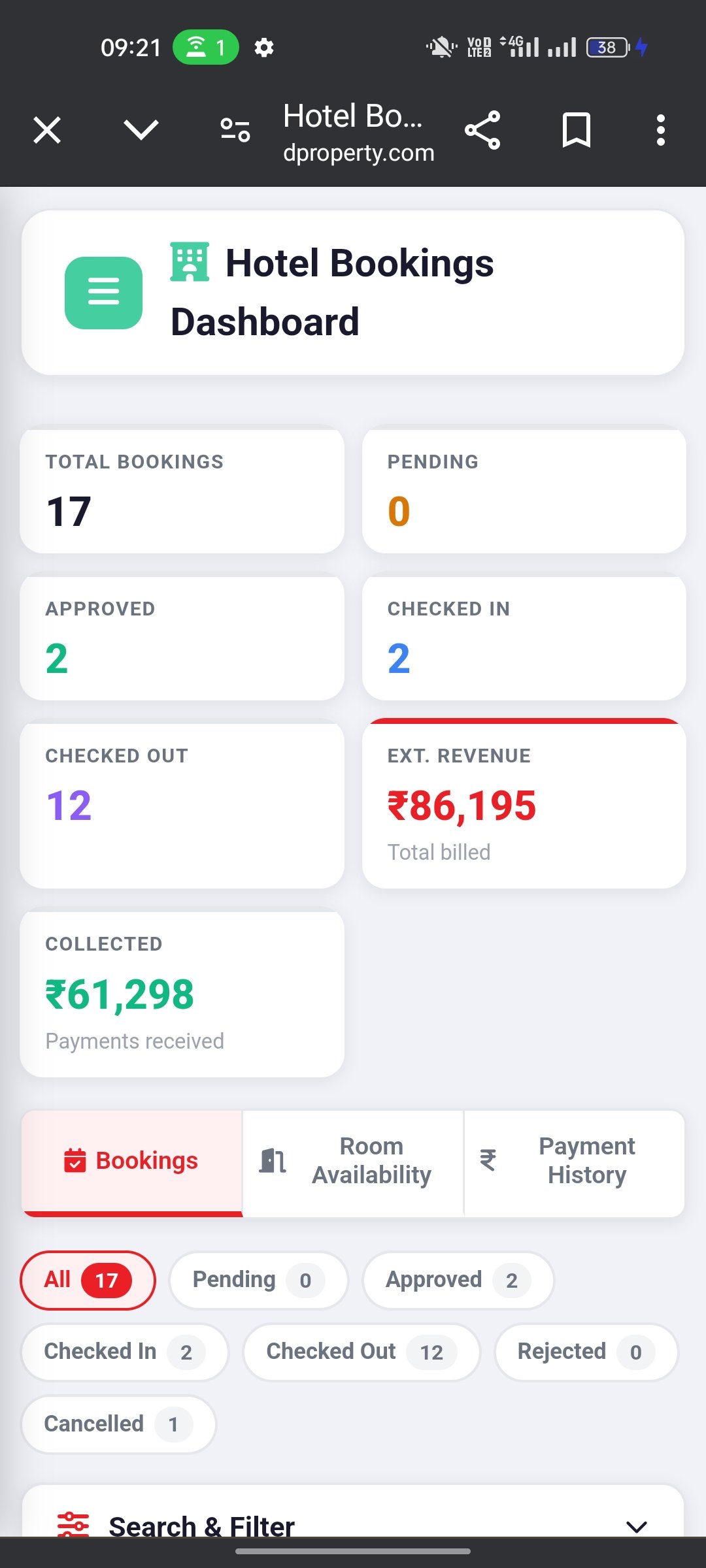Viewport: 706px width, 1568px height.
Task: Open the Payment History tab
Action: (574, 1161)
